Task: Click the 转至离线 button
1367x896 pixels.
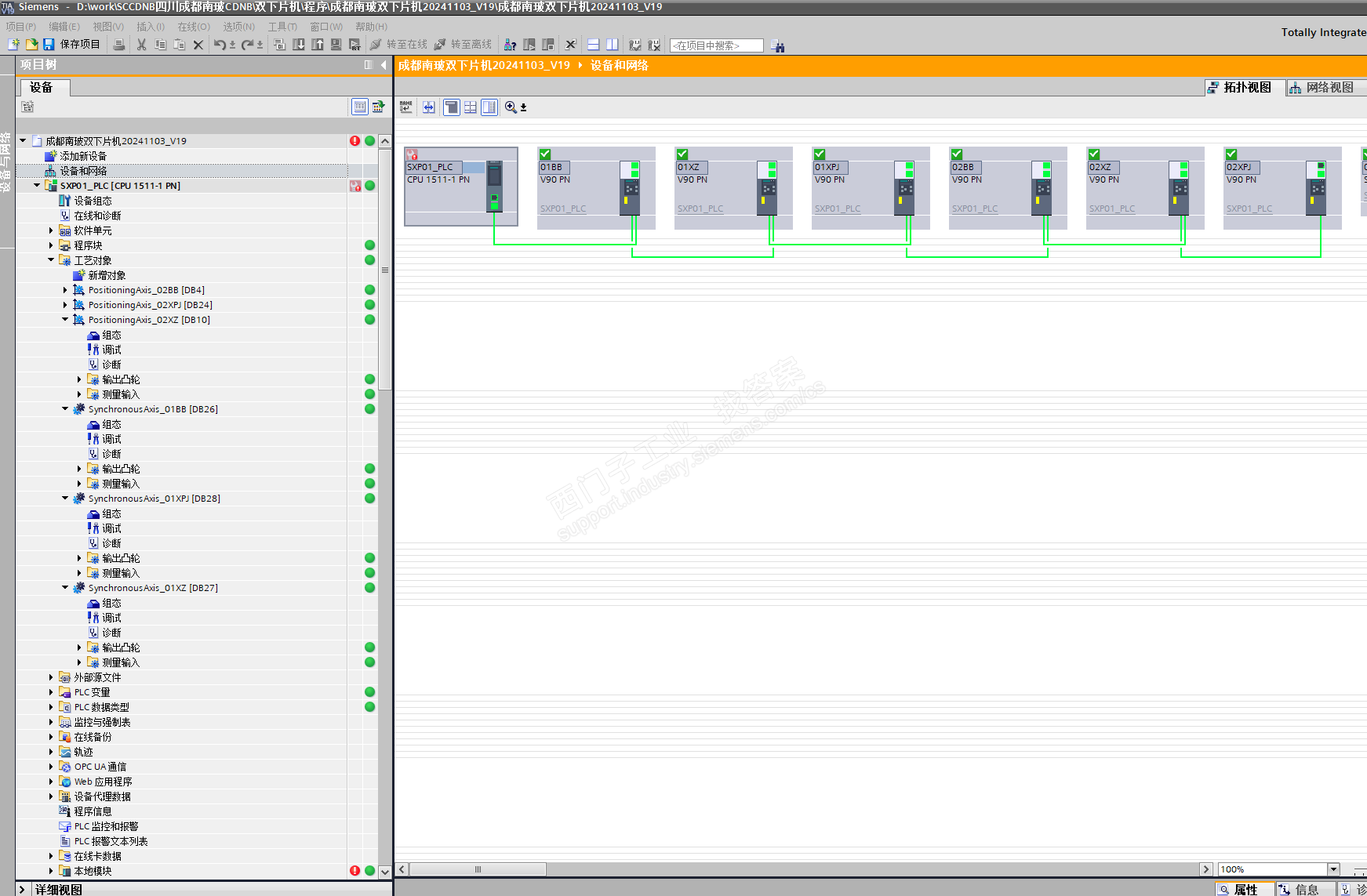Action: click(x=464, y=45)
